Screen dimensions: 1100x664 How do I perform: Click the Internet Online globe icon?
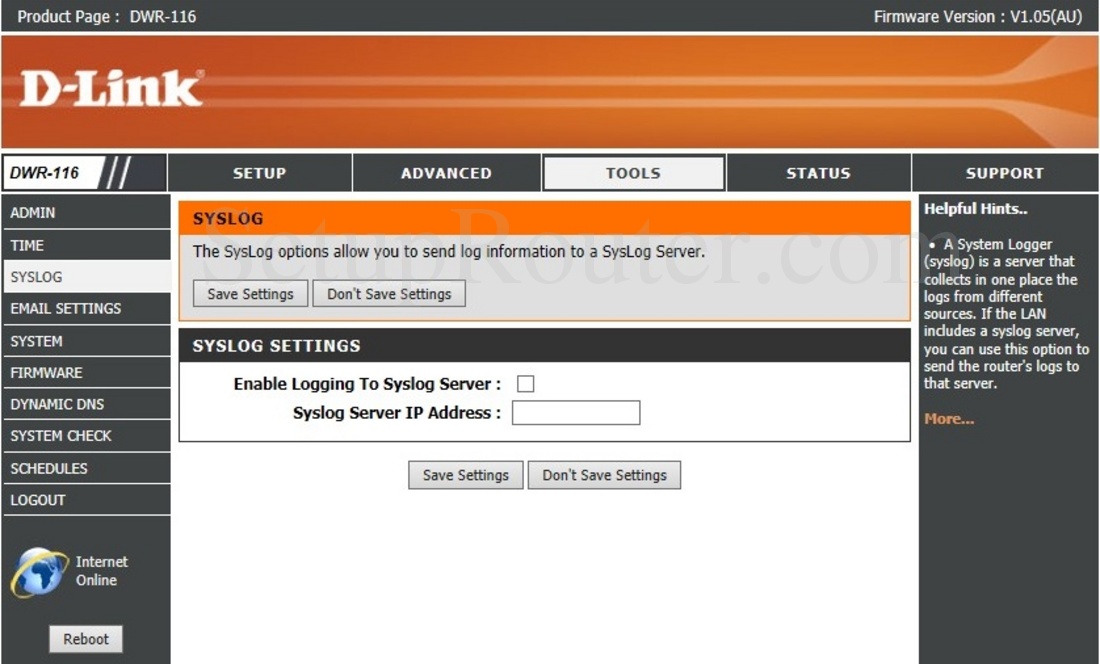(39, 572)
